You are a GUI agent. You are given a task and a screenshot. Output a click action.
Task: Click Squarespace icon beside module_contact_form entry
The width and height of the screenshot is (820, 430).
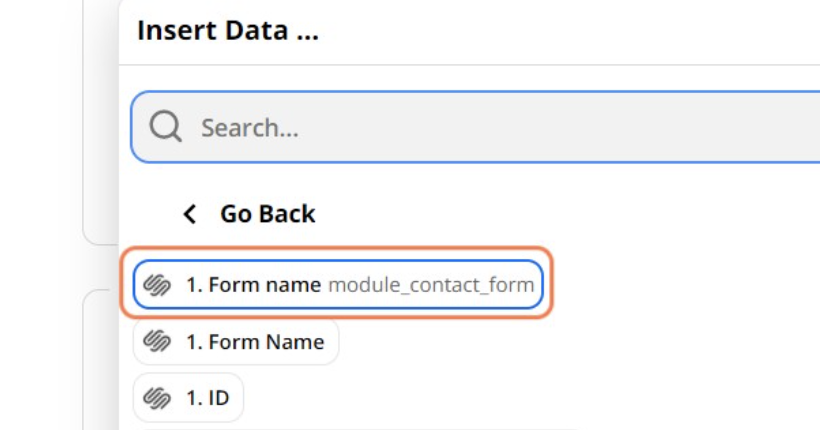point(158,285)
